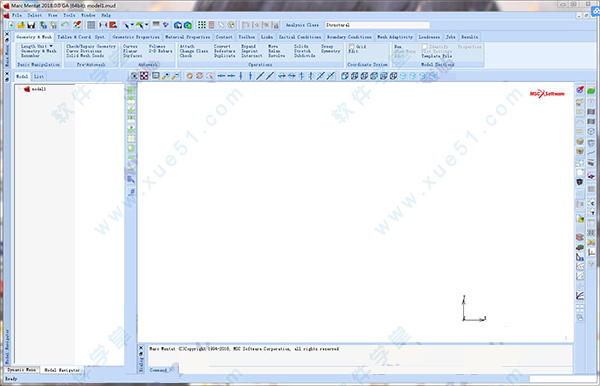Click the Save model floppy disk icon
The width and height of the screenshot is (600, 386).
pyautogui.click(x=31, y=25)
